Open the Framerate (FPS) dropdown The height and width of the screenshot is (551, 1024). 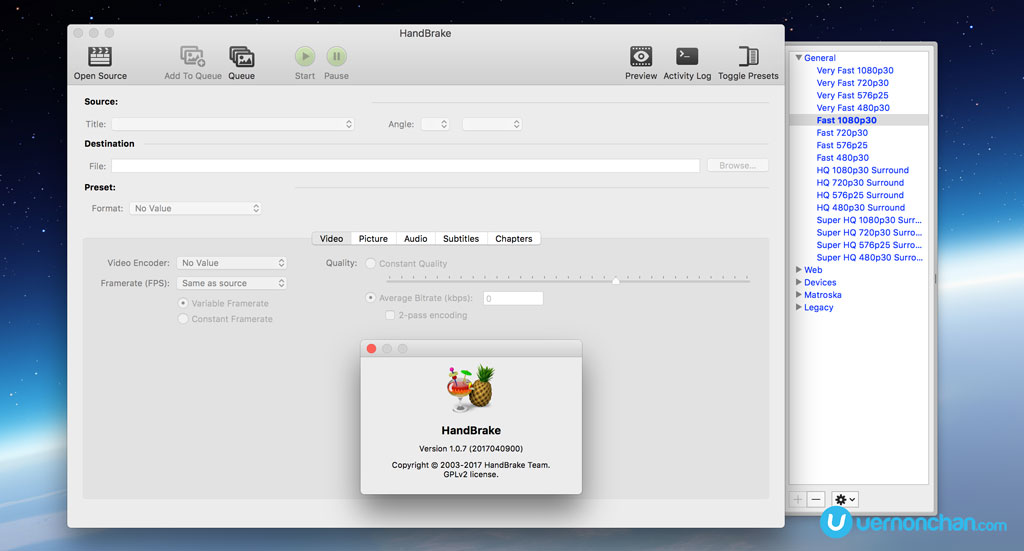click(x=232, y=283)
